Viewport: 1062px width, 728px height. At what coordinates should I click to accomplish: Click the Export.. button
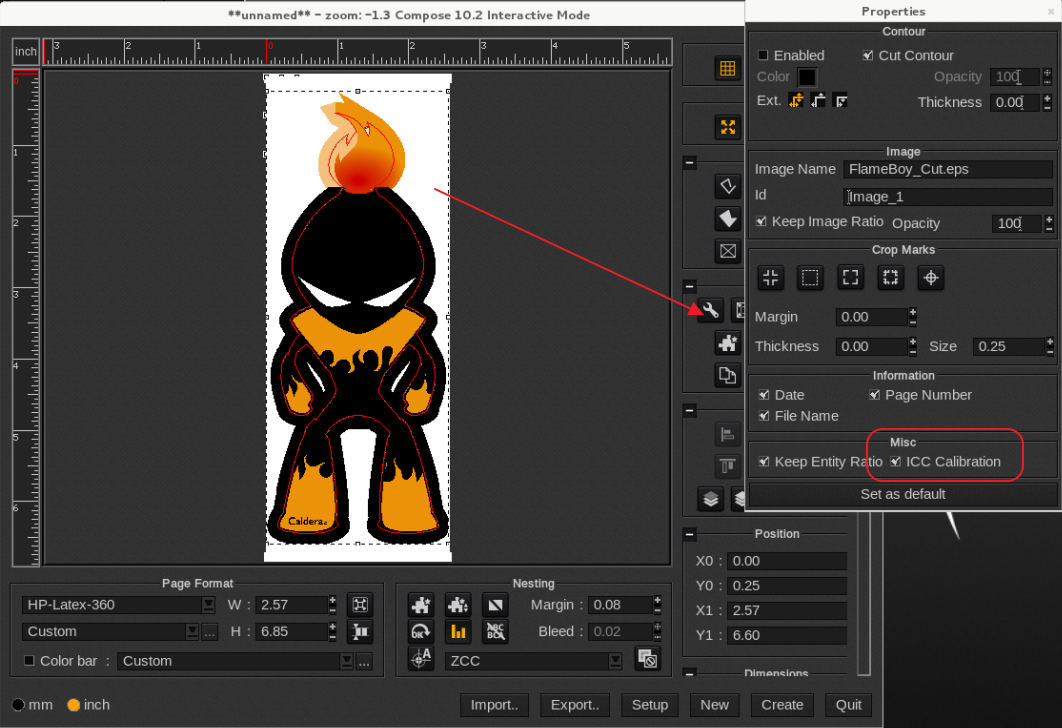(x=575, y=705)
